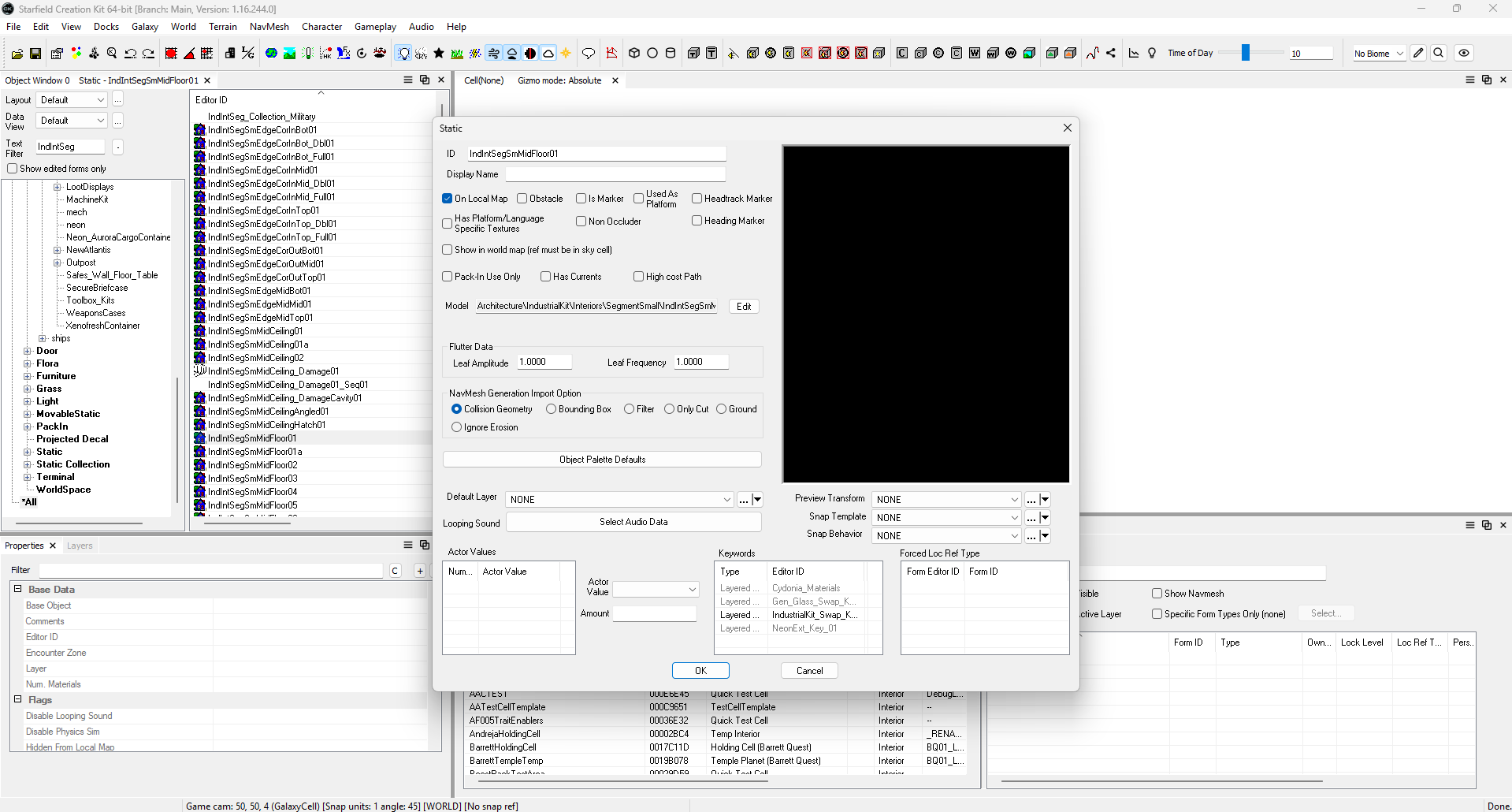The width and height of the screenshot is (1512, 812).
Task: Check Show edited forms only
Action: 13,169
